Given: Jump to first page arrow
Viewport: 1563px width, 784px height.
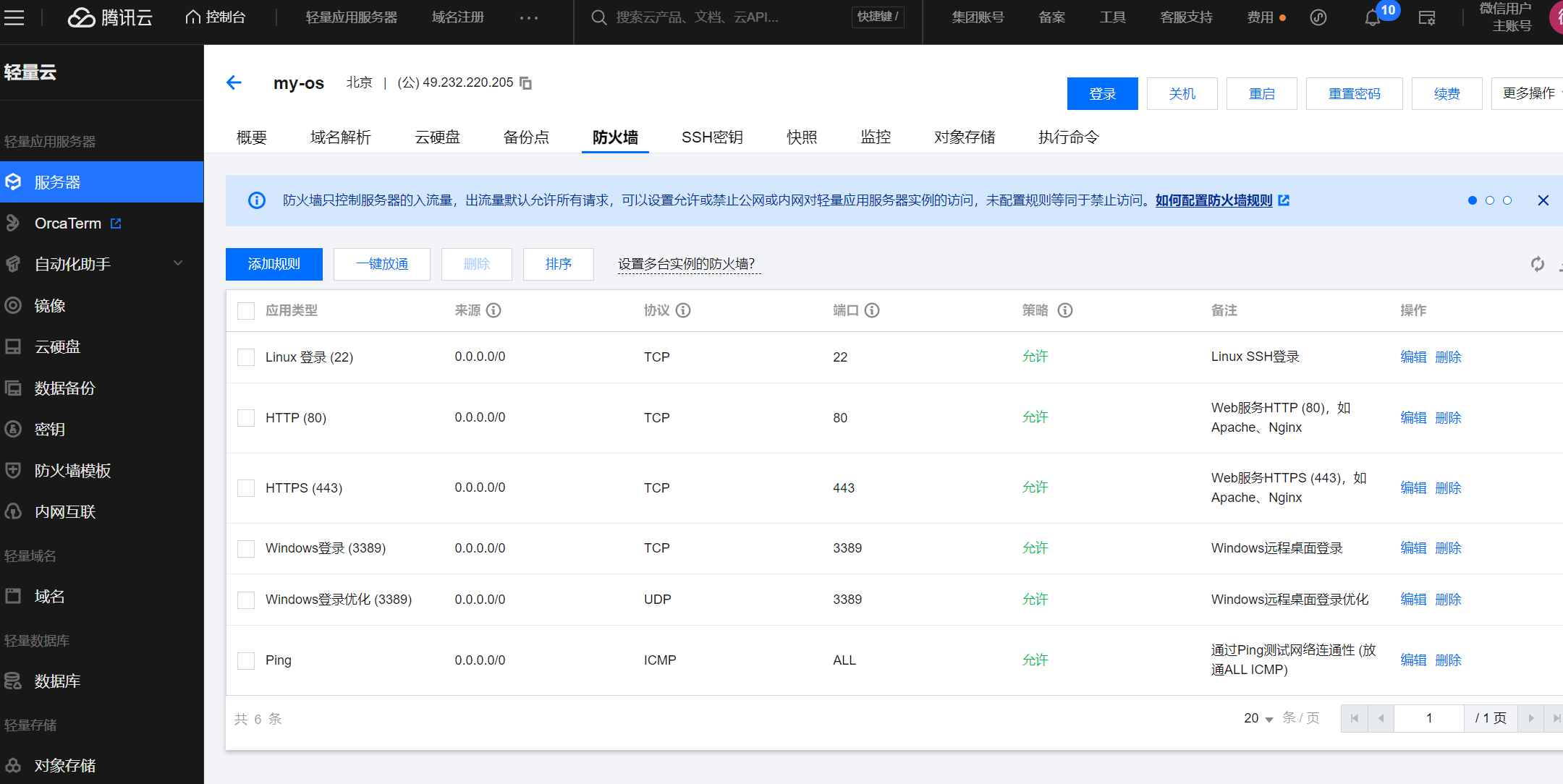Looking at the screenshot, I should (x=1355, y=718).
